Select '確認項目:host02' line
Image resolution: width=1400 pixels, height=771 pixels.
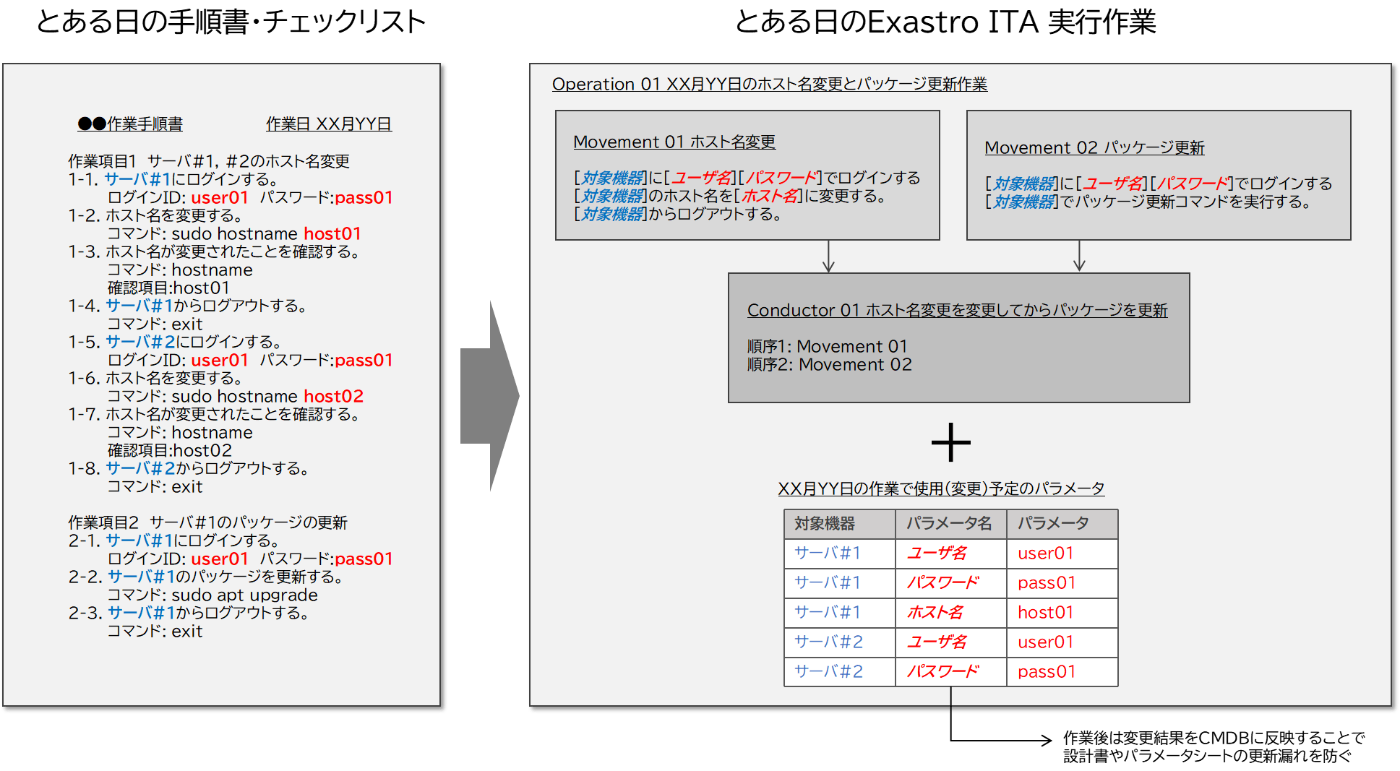coord(170,451)
